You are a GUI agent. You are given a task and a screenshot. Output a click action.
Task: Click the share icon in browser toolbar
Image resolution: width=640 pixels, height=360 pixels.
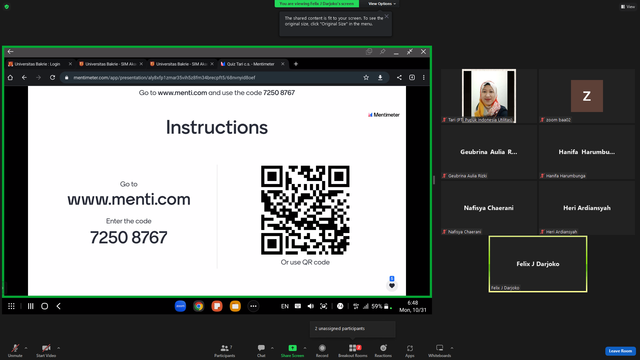399,78
